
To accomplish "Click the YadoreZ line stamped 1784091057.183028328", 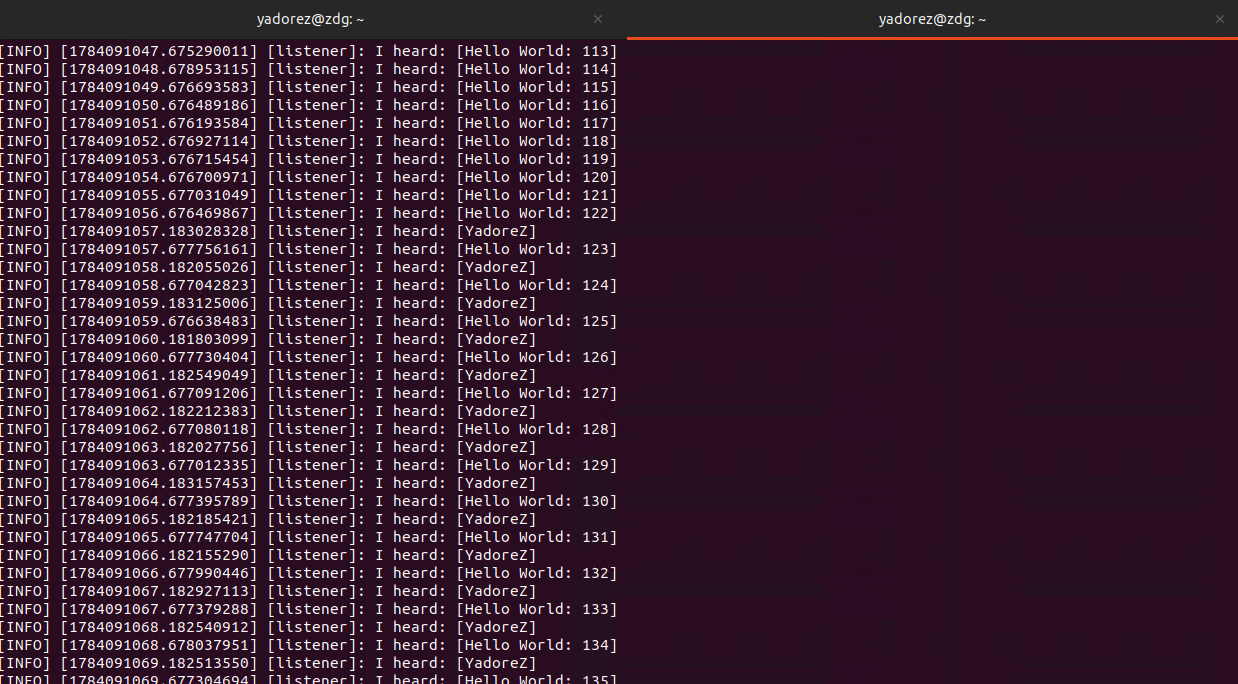I will [x=268, y=231].
